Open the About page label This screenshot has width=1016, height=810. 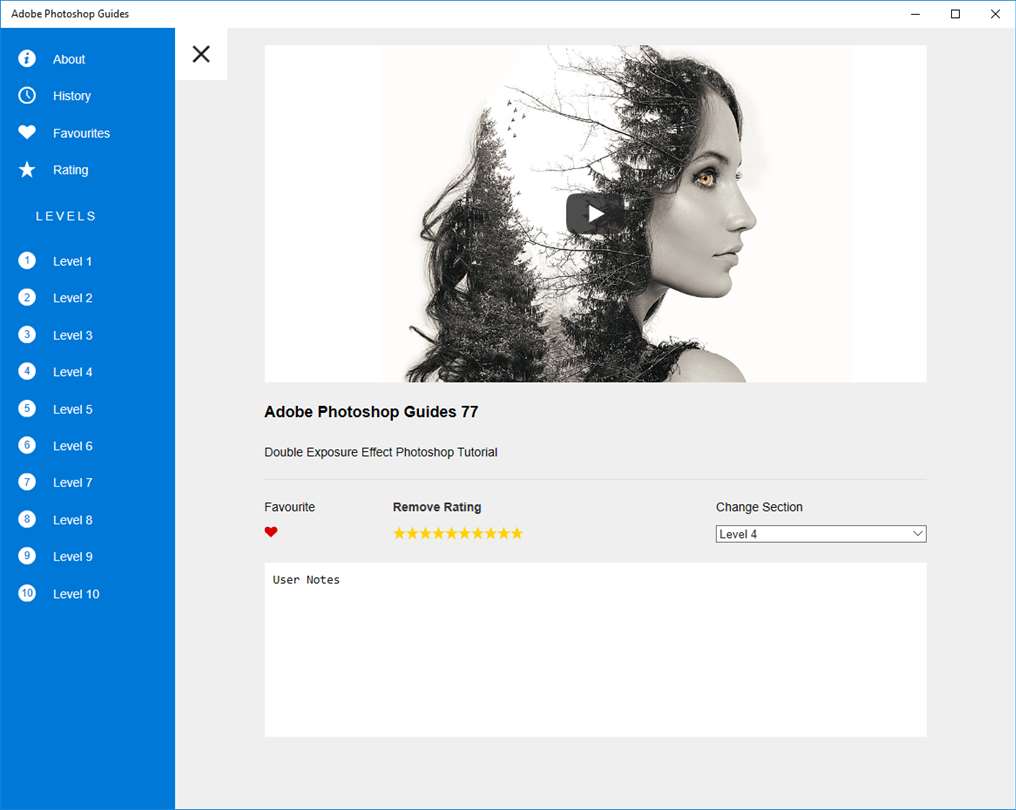(69, 59)
